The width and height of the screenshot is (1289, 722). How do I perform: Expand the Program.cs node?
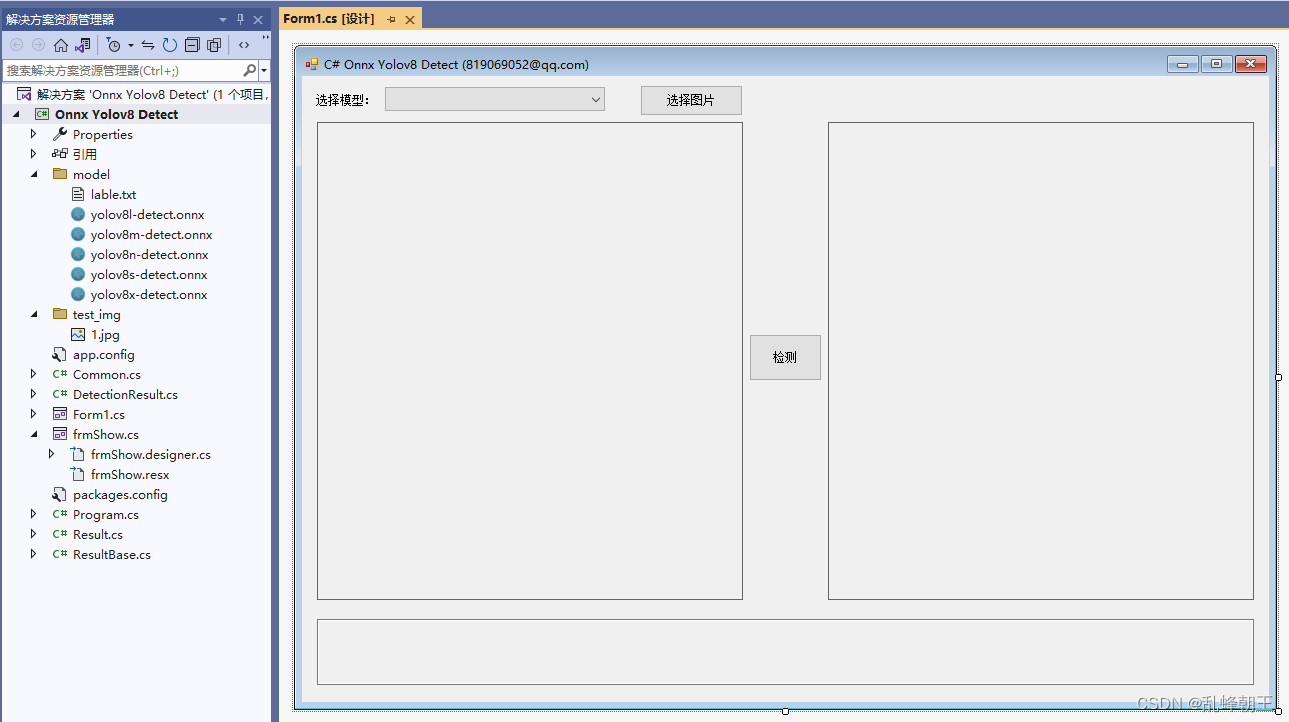tap(33, 514)
